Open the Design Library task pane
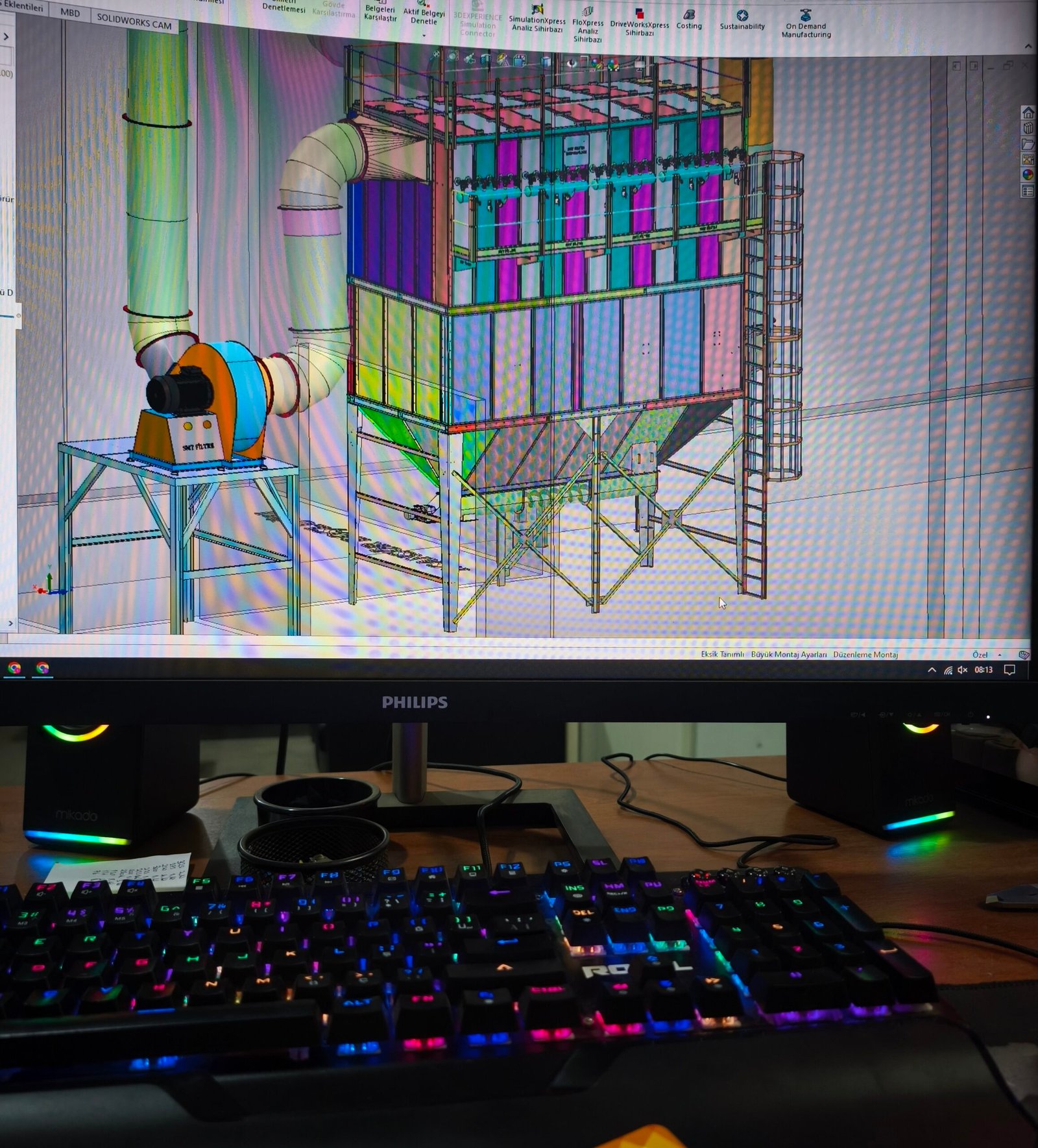The width and height of the screenshot is (1038, 1148). pyautogui.click(x=1028, y=128)
